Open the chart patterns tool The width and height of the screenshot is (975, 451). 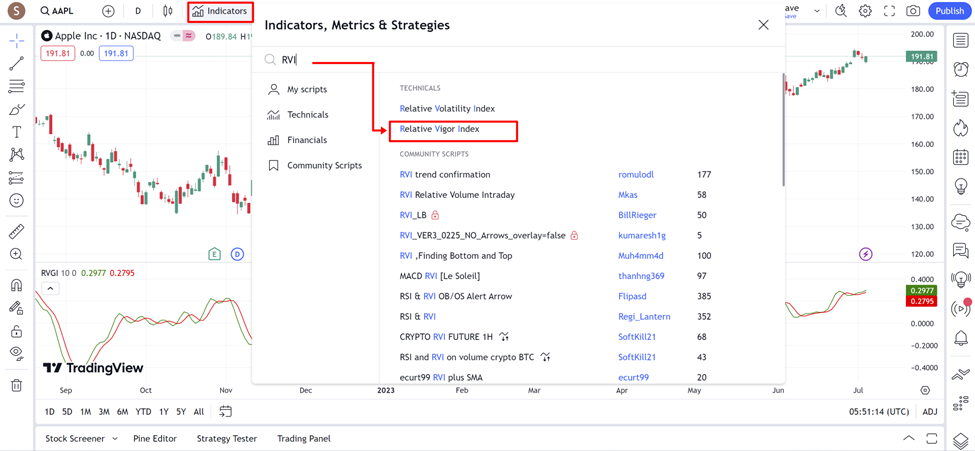[x=17, y=154]
